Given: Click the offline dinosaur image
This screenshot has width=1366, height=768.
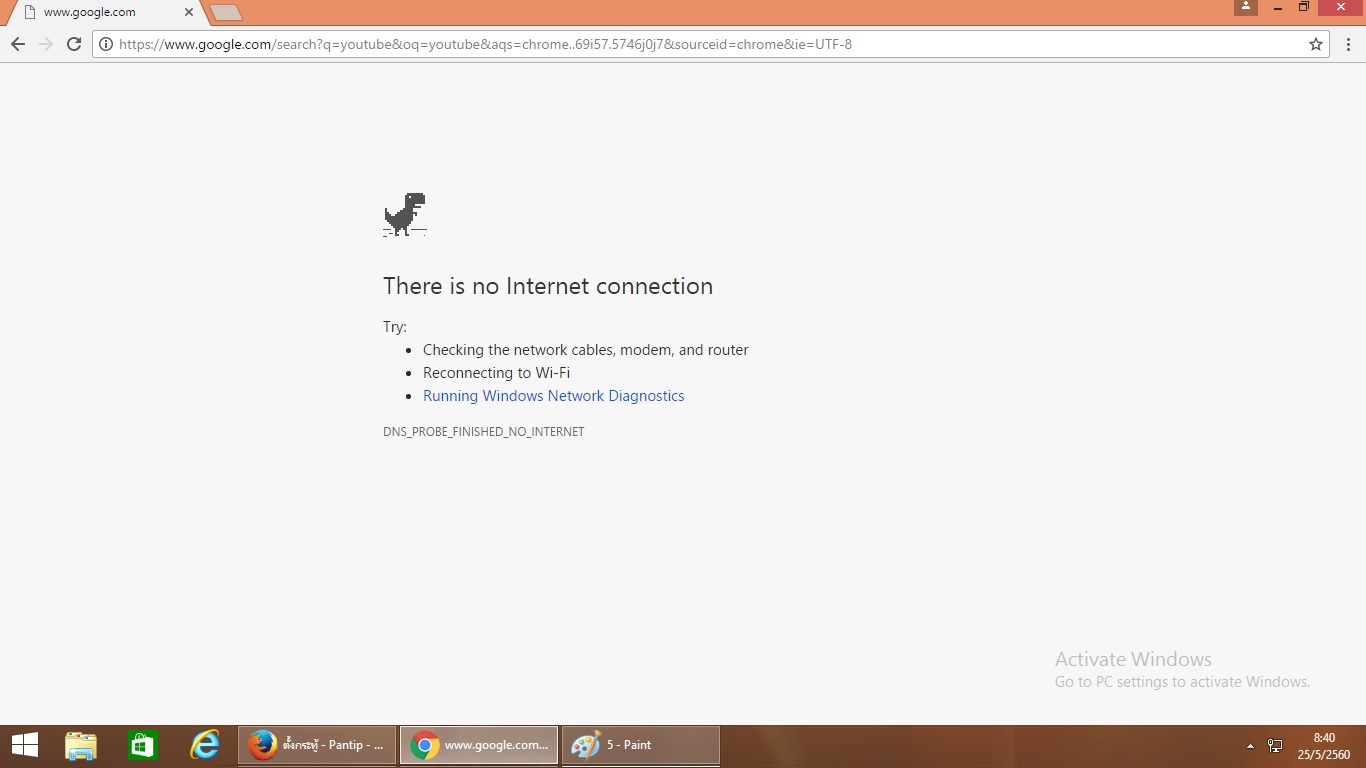Looking at the screenshot, I should click(405, 214).
